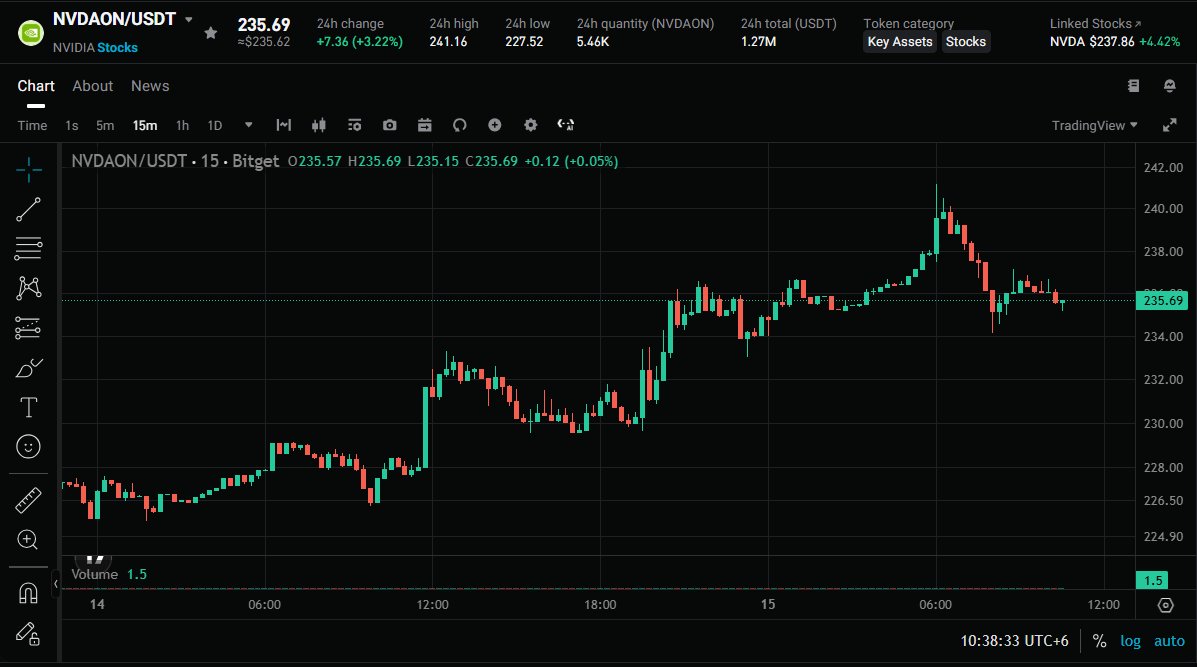Click the Volume indicator label
This screenshot has height=667, width=1197.
tap(95, 574)
